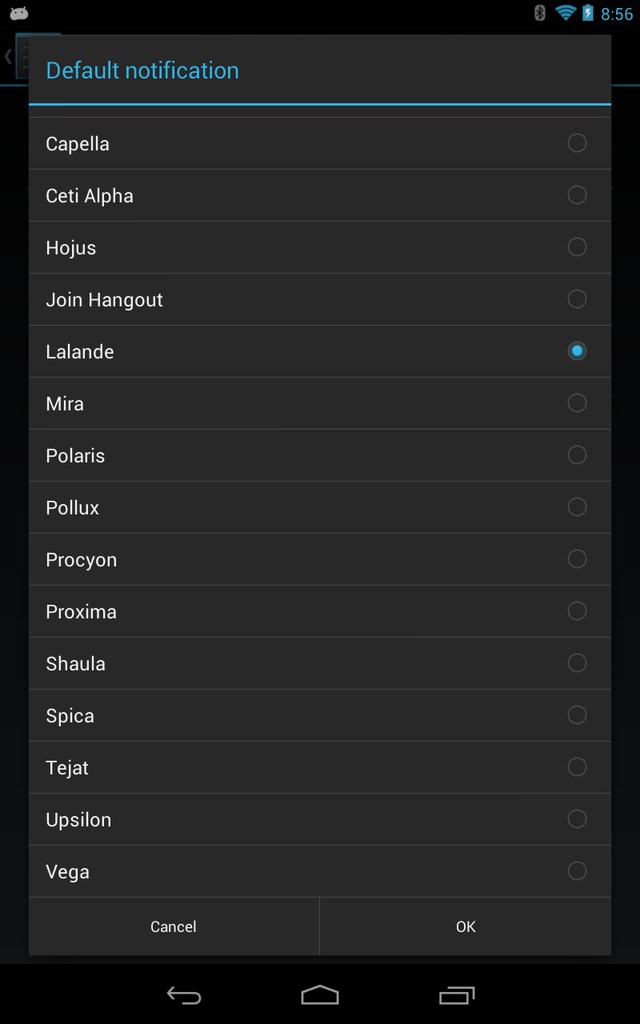Tap the clock showing 8:56

point(616,14)
